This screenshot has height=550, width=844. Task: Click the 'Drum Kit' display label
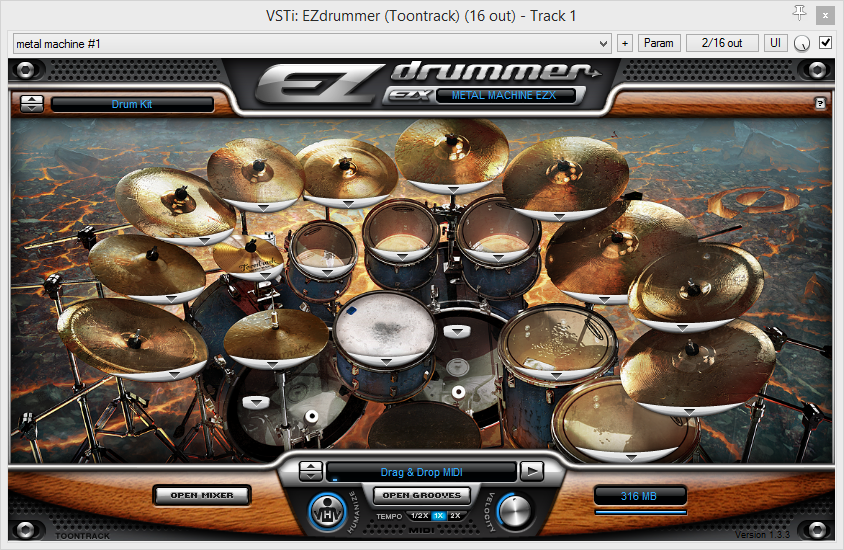132,104
